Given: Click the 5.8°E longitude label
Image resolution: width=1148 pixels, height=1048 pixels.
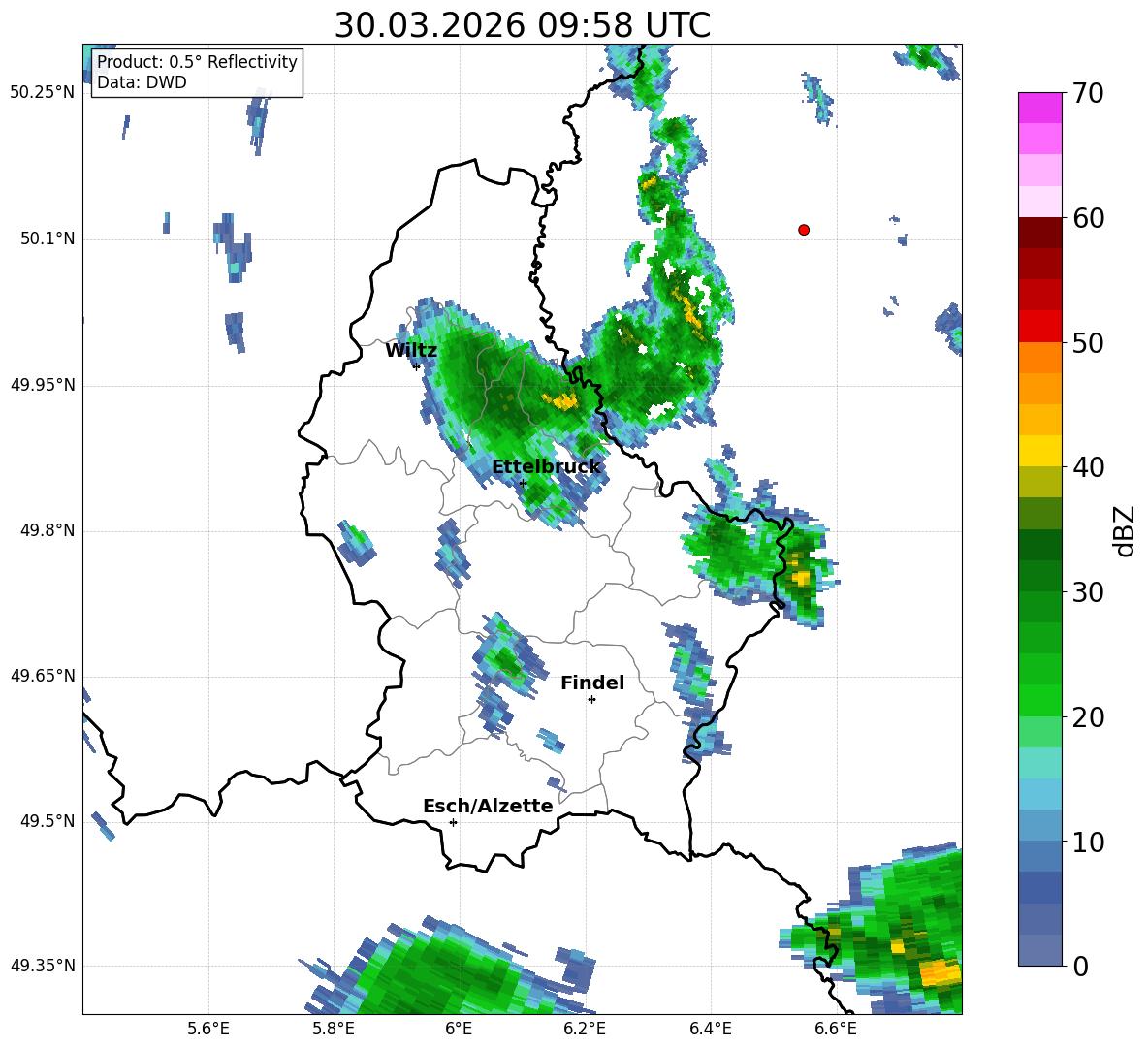Looking at the screenshot, I should click(334, 1029).
